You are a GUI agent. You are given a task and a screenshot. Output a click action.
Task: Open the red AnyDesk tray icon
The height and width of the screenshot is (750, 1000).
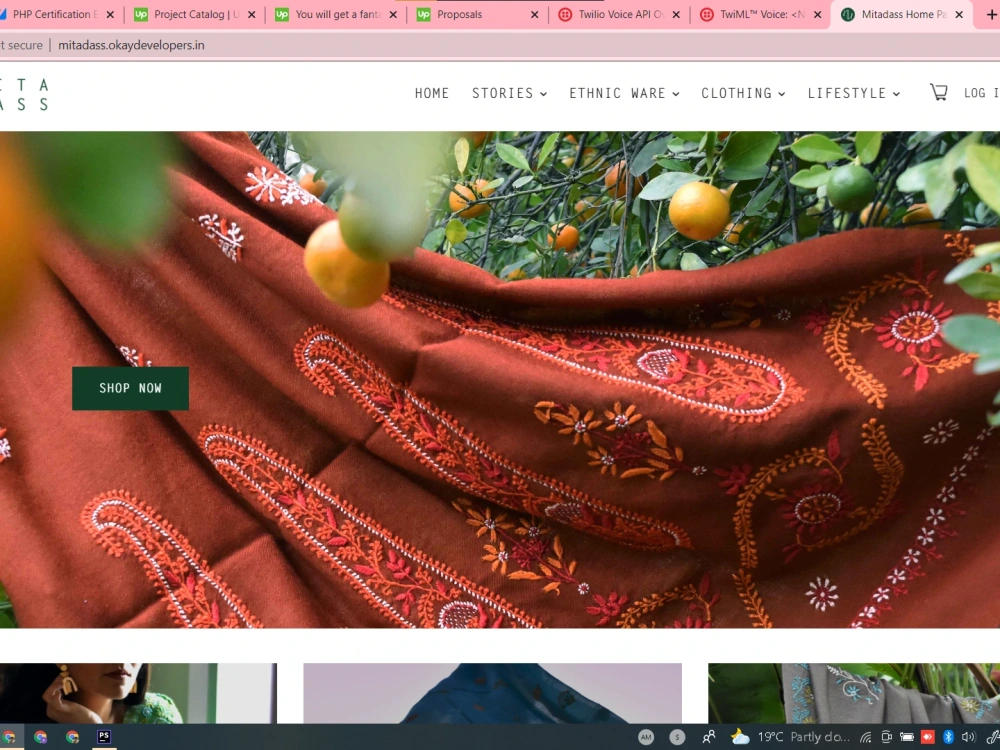pyautogui.click(x=927, y=737)
